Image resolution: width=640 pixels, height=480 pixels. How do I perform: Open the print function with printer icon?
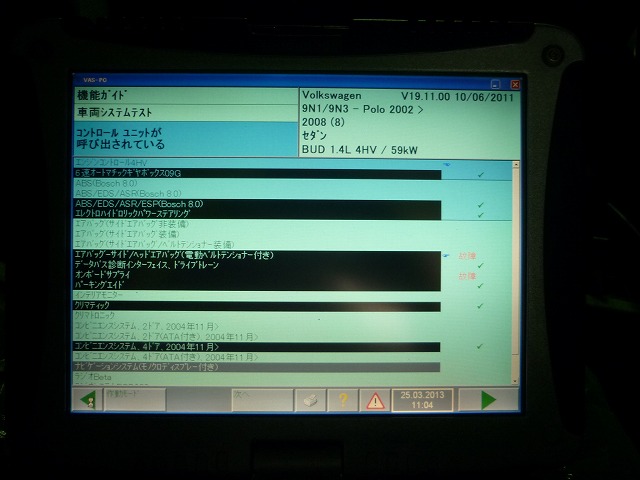click(311, 400)
